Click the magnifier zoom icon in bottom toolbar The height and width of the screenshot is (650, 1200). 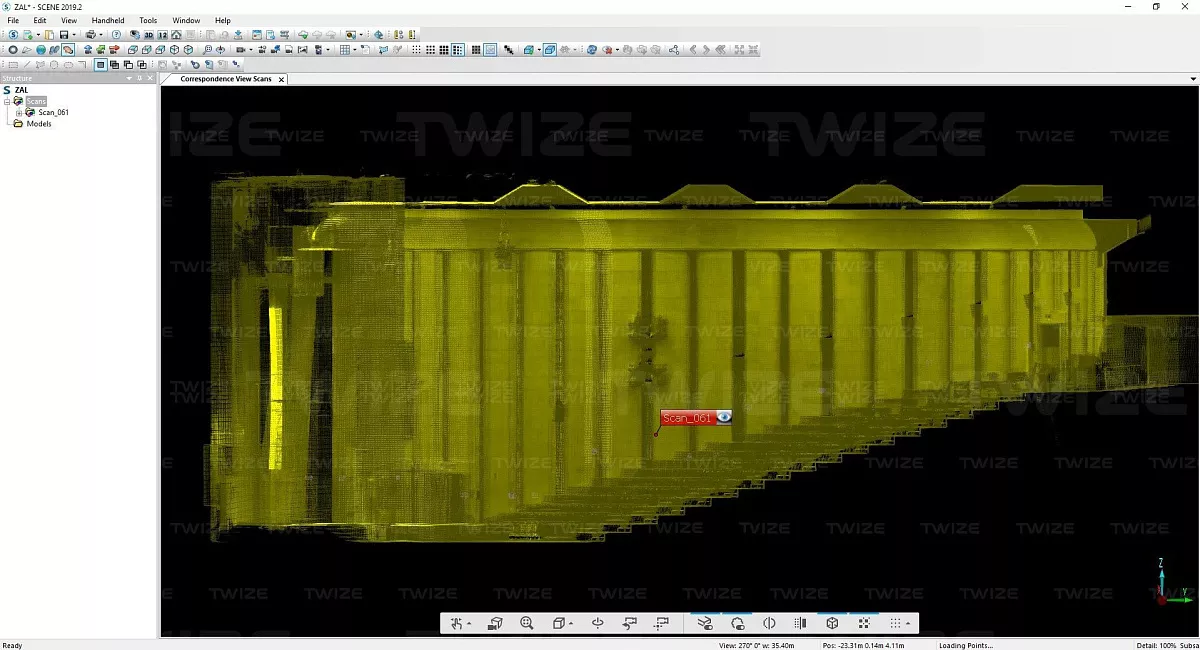[x=527, y=623]
